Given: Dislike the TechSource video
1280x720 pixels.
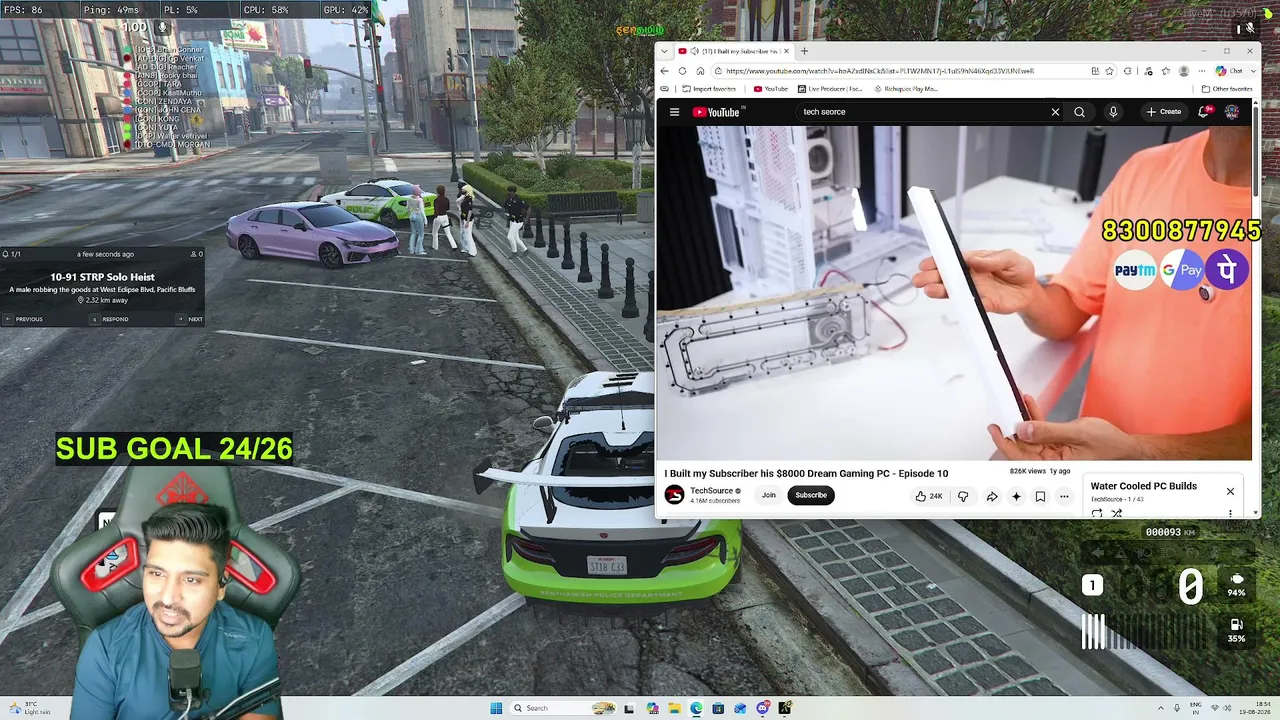Looking at the screenshot, I should 963,496.
